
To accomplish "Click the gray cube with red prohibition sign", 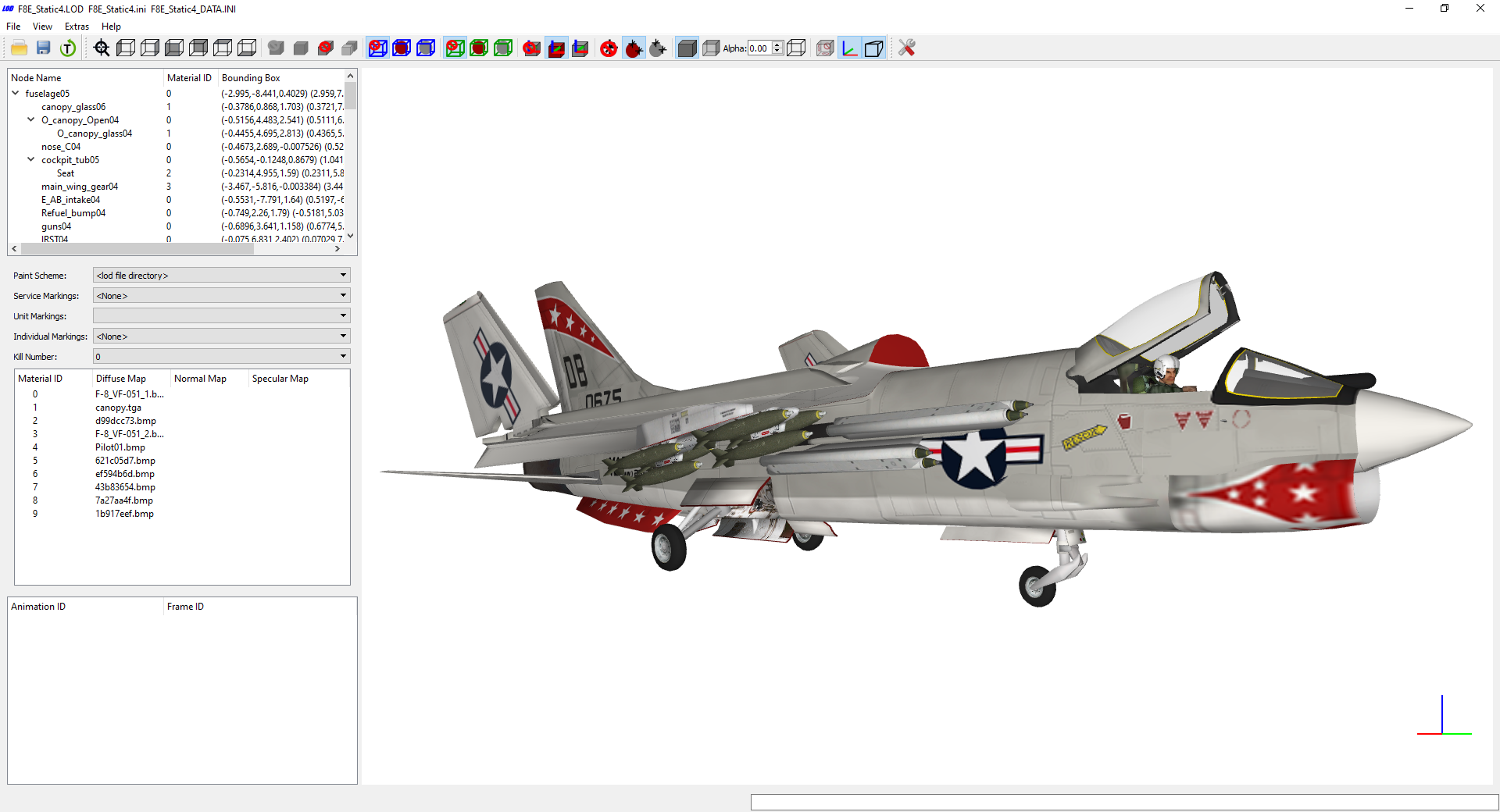I will coord(326,48).
